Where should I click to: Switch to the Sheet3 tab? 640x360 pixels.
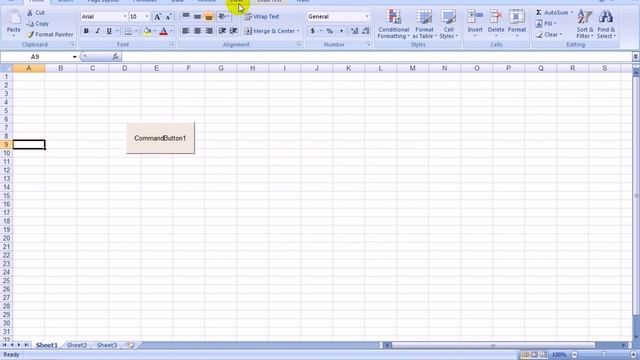coord(107,345)
